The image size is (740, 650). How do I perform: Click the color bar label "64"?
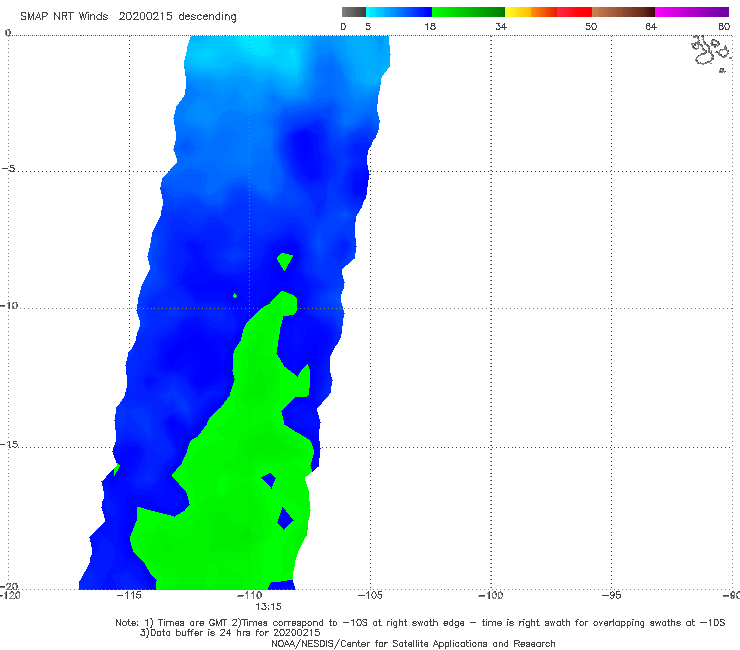[x=651, y=26]
